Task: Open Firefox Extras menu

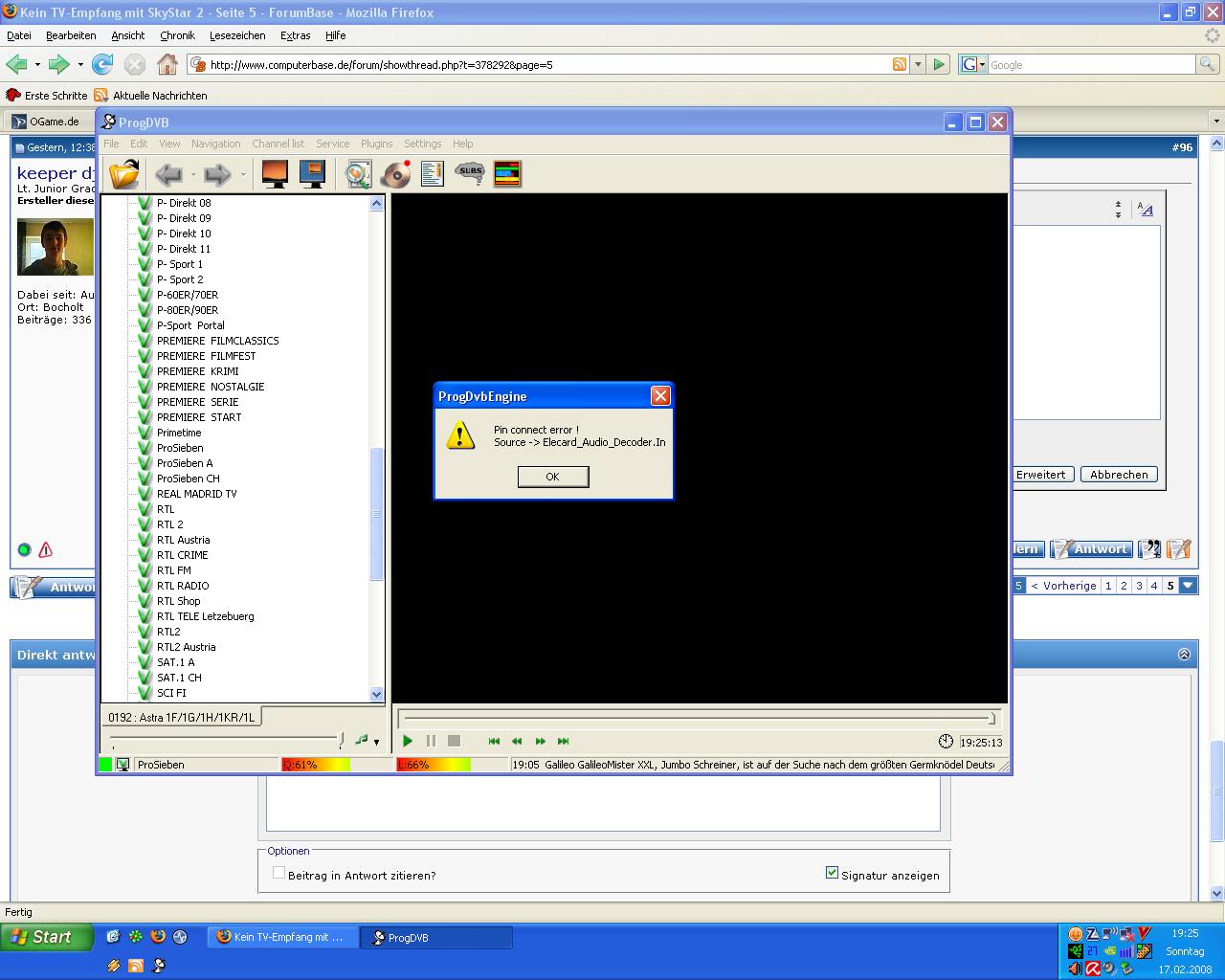Action: [x=295, y=35]
